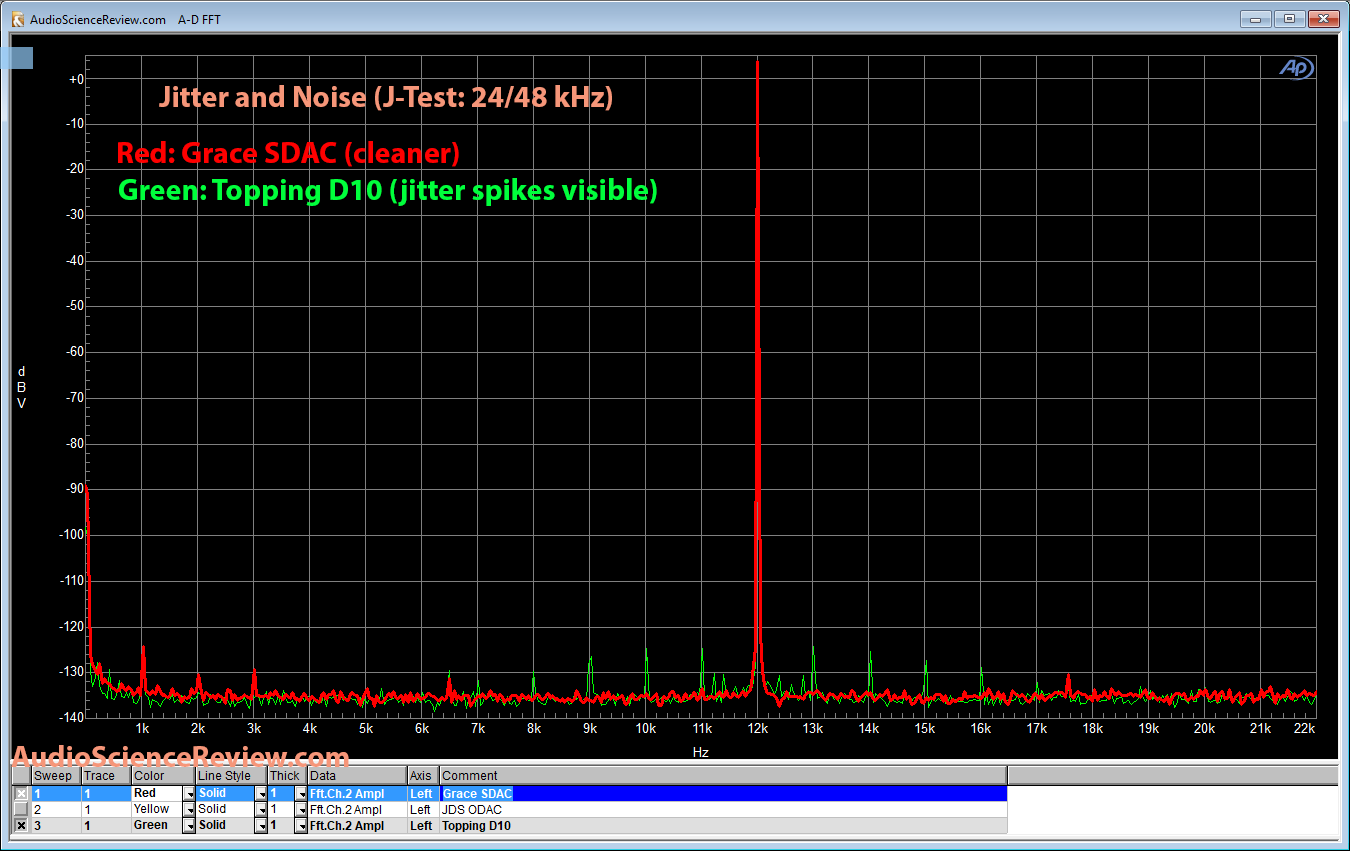Click the 'Red: Grace SDAC (cleaner)' annotation
Viewport: 1350px width, 851px height.
[x=288, y=153]
